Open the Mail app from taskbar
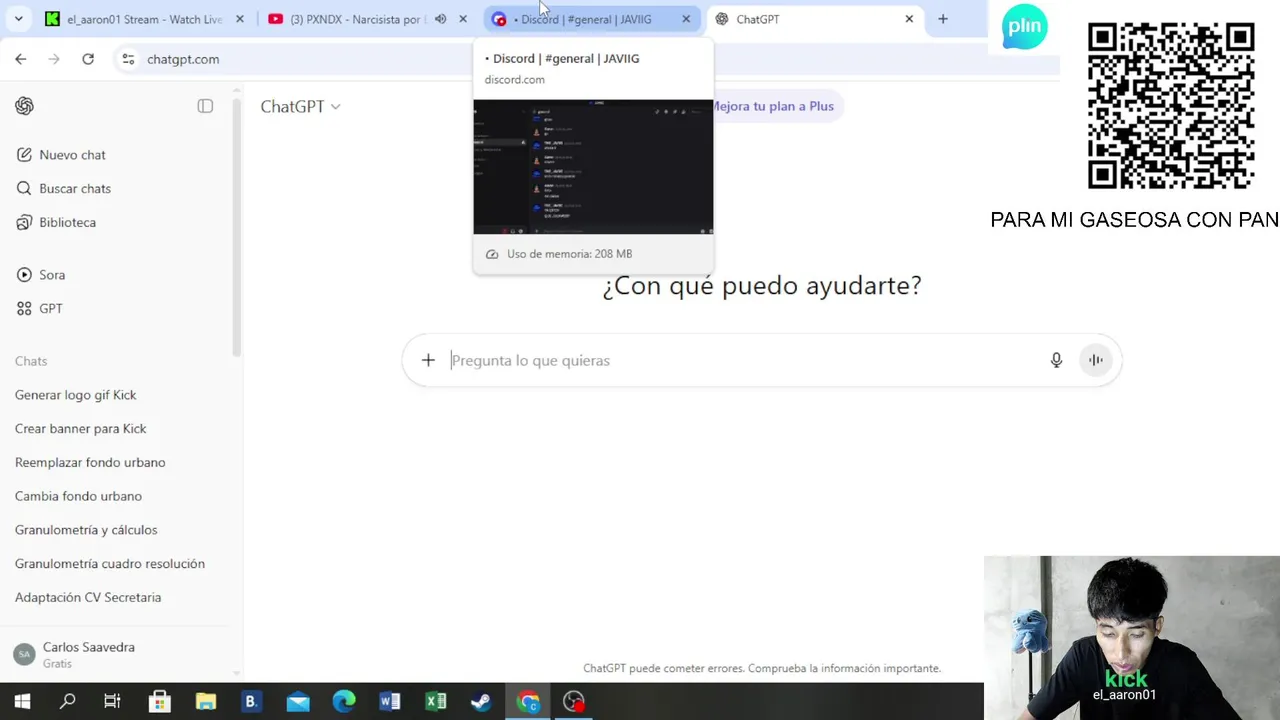 point(298,702)
